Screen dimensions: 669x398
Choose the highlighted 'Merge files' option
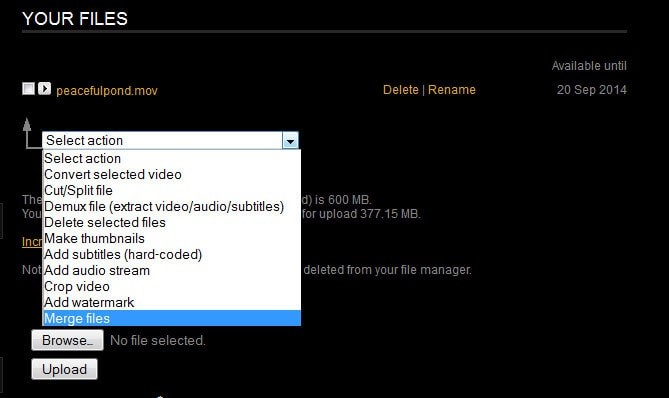coord(172,318)
